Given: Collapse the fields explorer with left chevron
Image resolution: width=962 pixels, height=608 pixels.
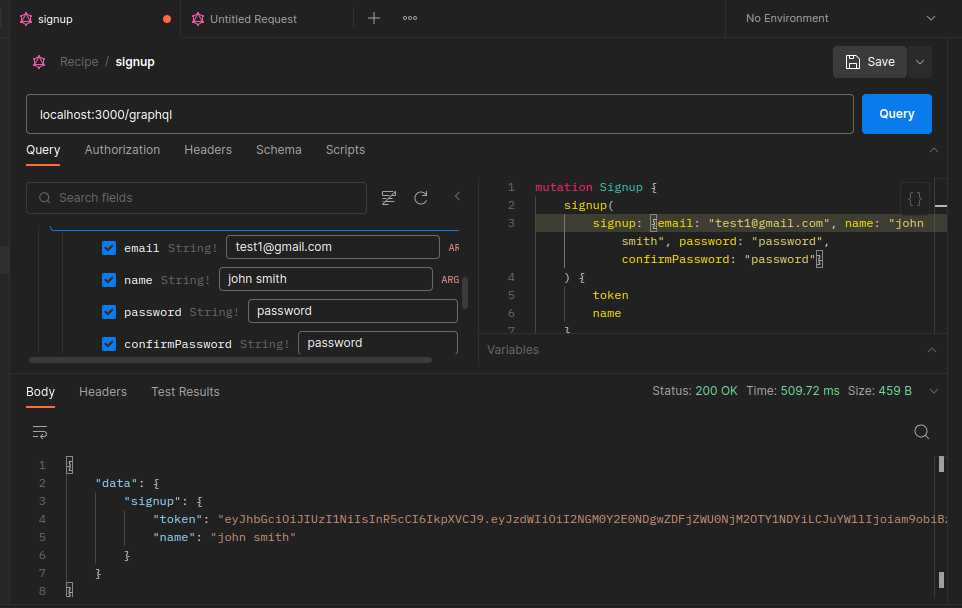Looking at the screenshot, I should pyautogui.click(x=457, y=196).
